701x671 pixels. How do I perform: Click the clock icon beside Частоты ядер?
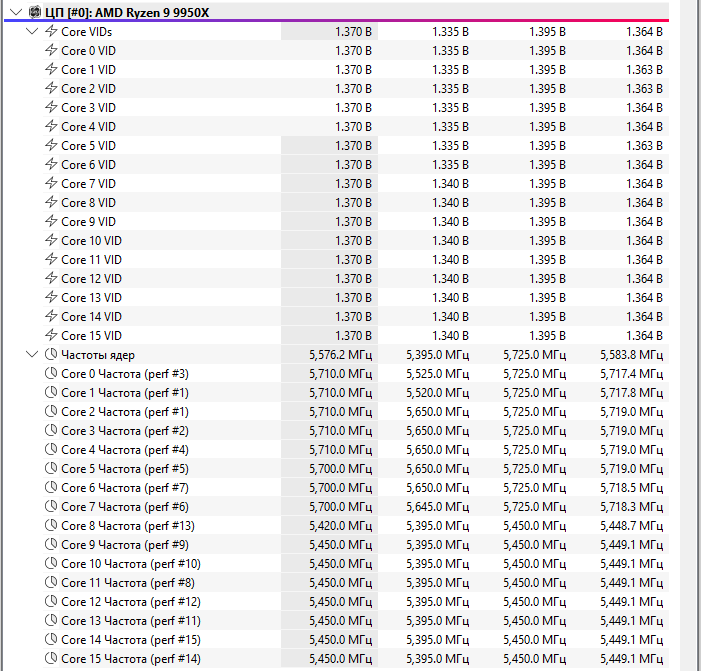(x=51, y=354)
